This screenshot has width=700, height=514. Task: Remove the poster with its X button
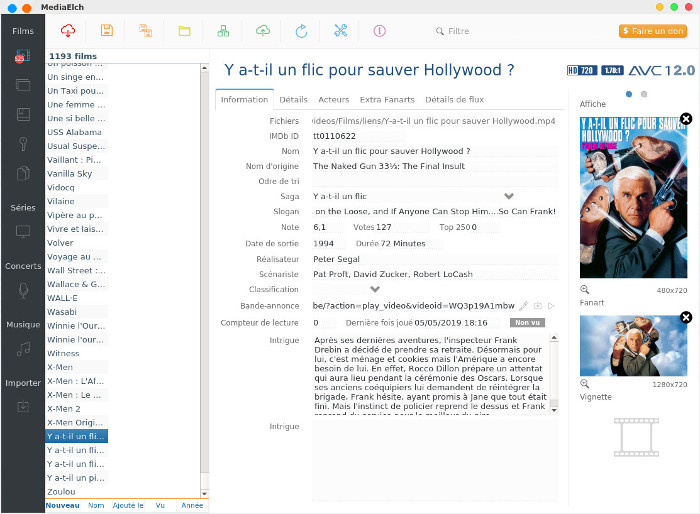686,119
